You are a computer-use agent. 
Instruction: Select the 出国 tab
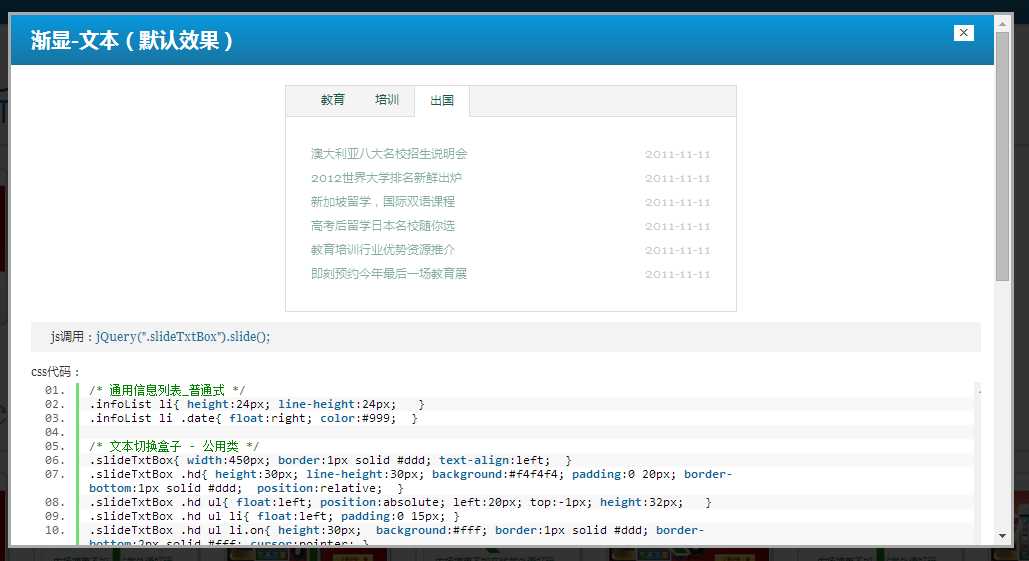[x=442, y=101]
